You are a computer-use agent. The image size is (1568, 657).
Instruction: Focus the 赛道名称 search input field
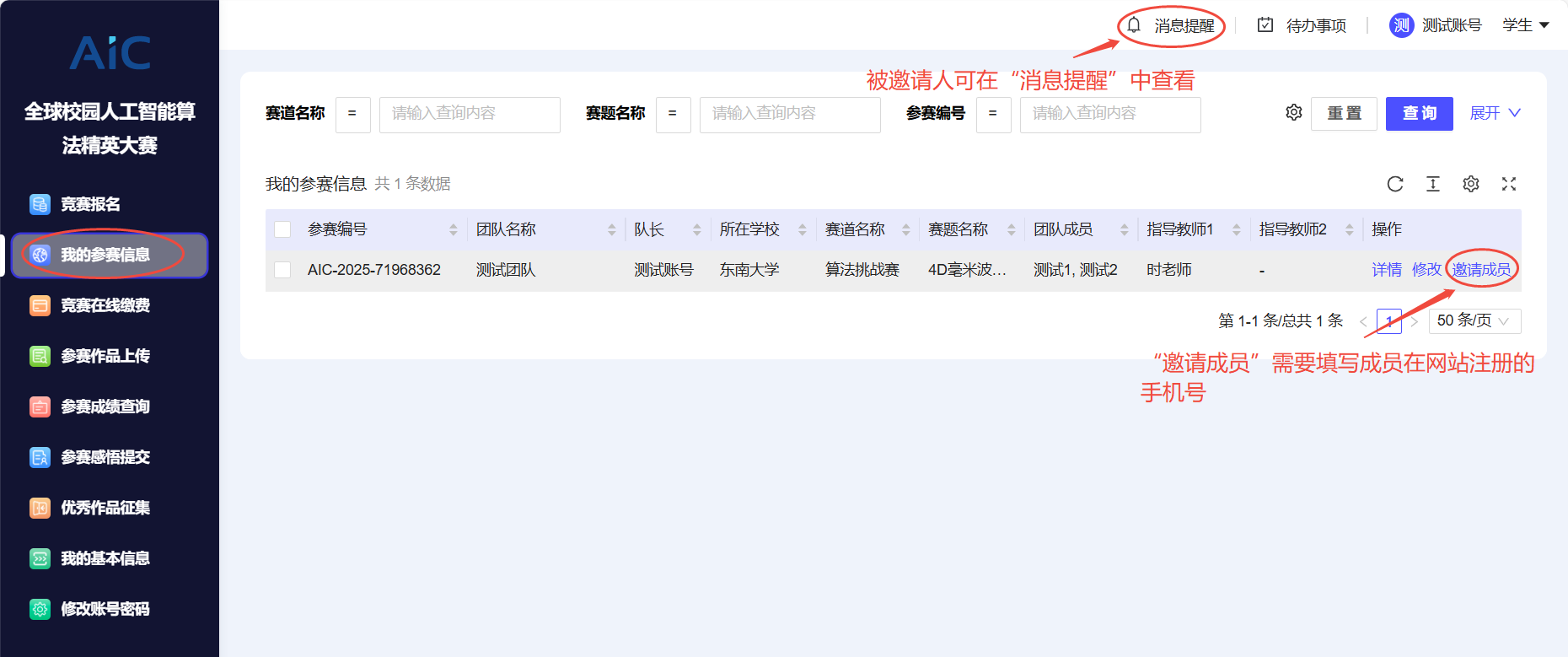470,114
